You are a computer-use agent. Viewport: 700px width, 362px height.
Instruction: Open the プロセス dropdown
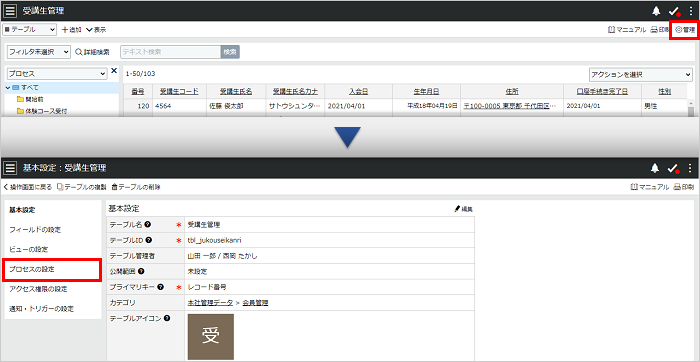[57, 73]
